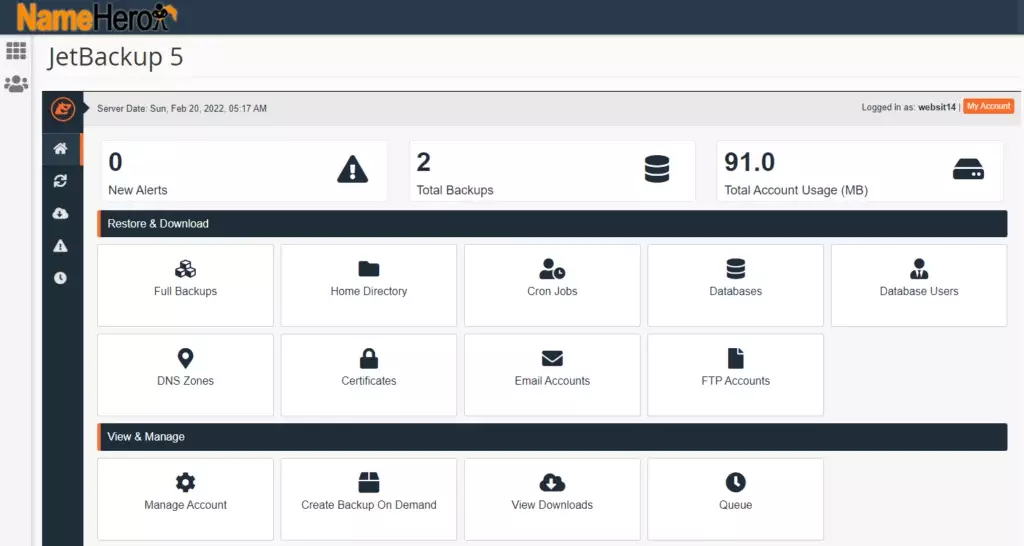Open the Certificates tile

click(x=369, y=374)
